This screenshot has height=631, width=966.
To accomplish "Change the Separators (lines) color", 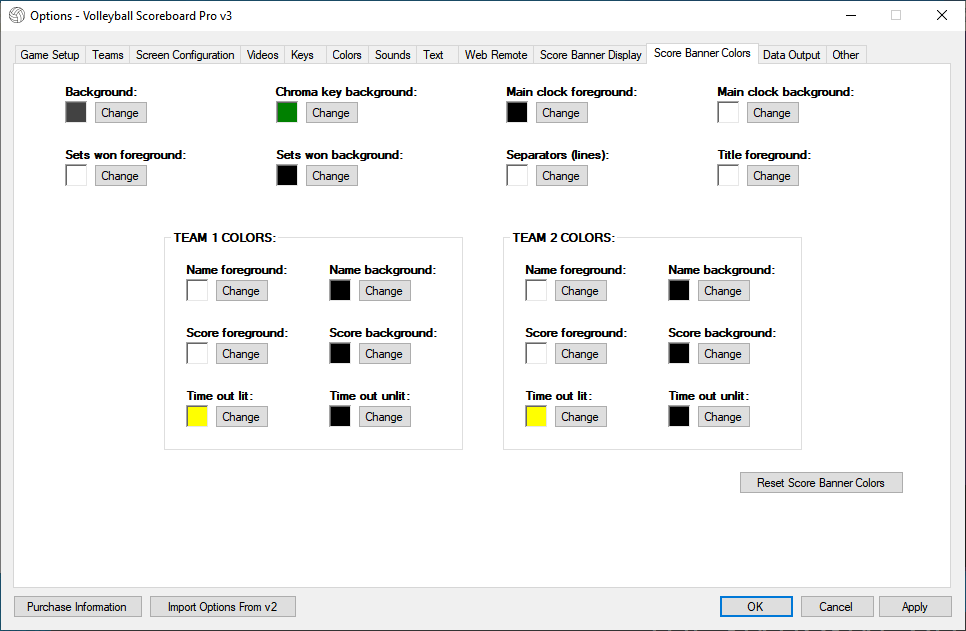I will click(x=560, y=176).
